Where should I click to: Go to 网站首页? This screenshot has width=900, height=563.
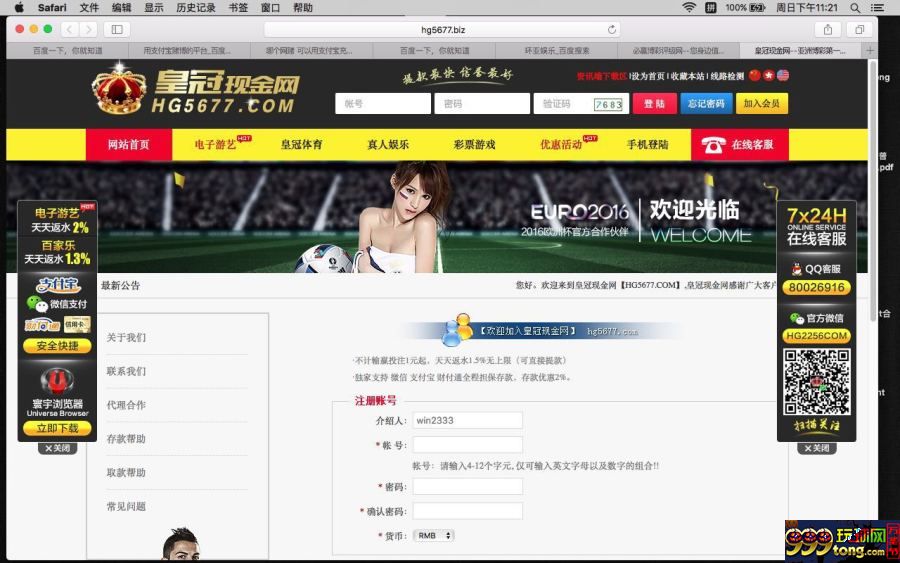pos(129,145)
